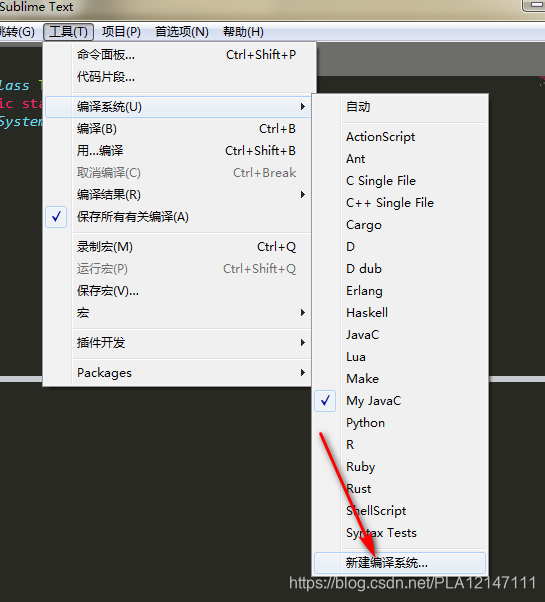The width and height of the screenshot is (545, 602).
Task: Expand the Packages submenu
Action: point(178,372)
